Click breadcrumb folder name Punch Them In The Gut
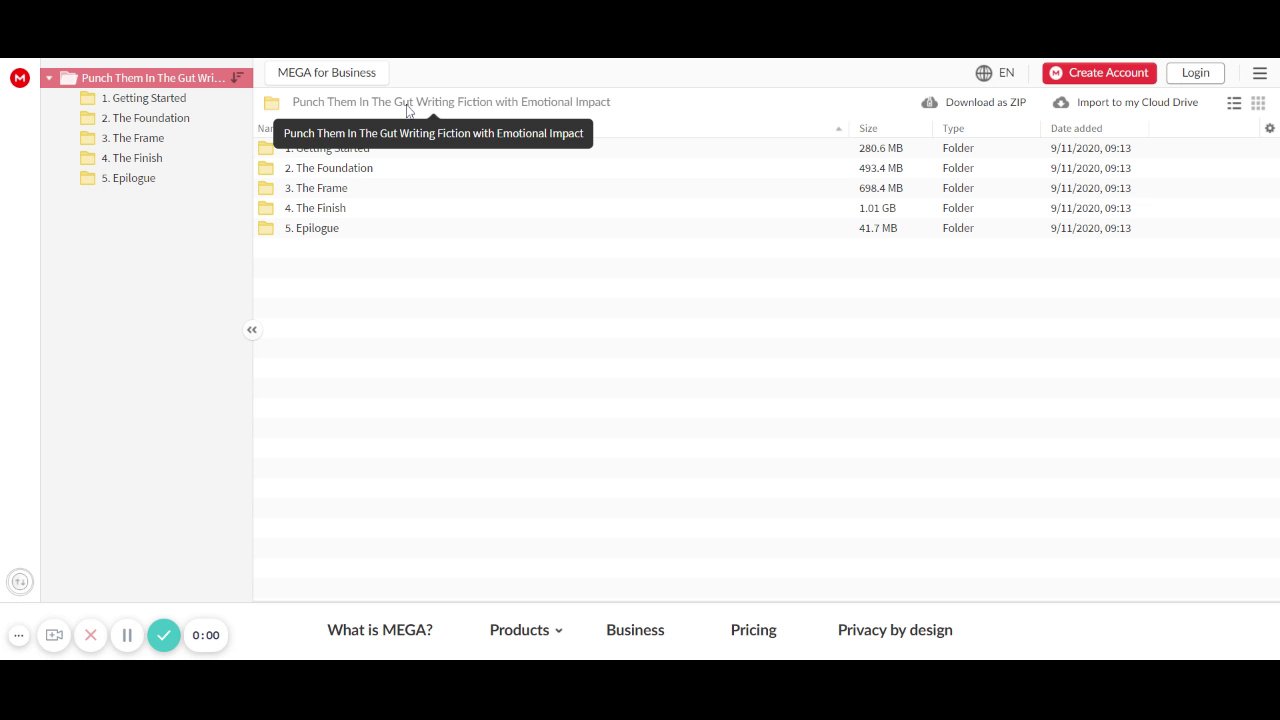 click(451, 102)
